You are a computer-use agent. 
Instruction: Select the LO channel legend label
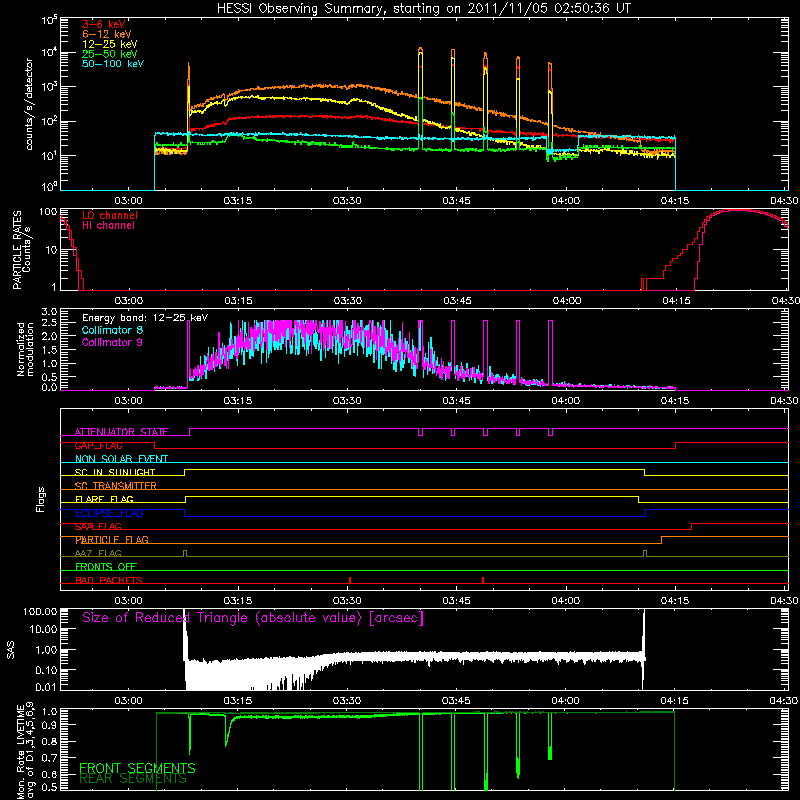[110, 216]
